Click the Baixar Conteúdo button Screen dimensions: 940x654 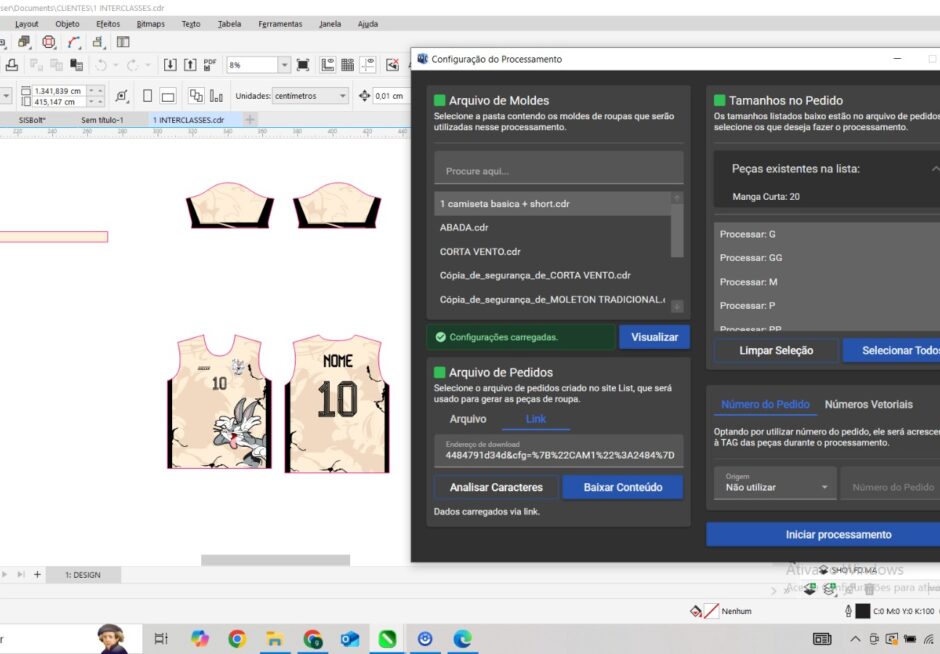click(623, 487)
